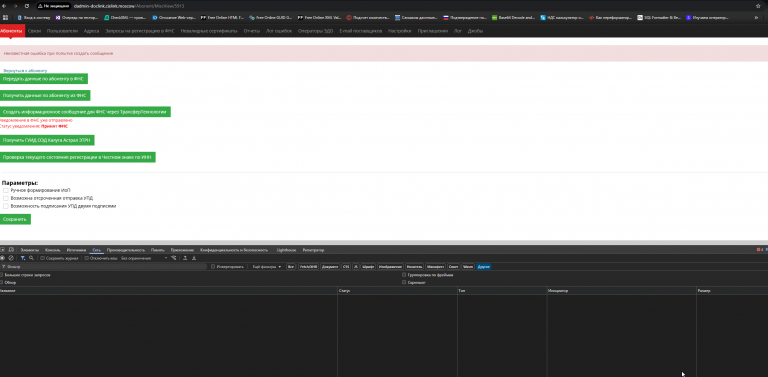768x377 pixels.
Task: Switch to DevTools 'Приложение' tab
Action: pyautogui.click(x=182, y=250)
